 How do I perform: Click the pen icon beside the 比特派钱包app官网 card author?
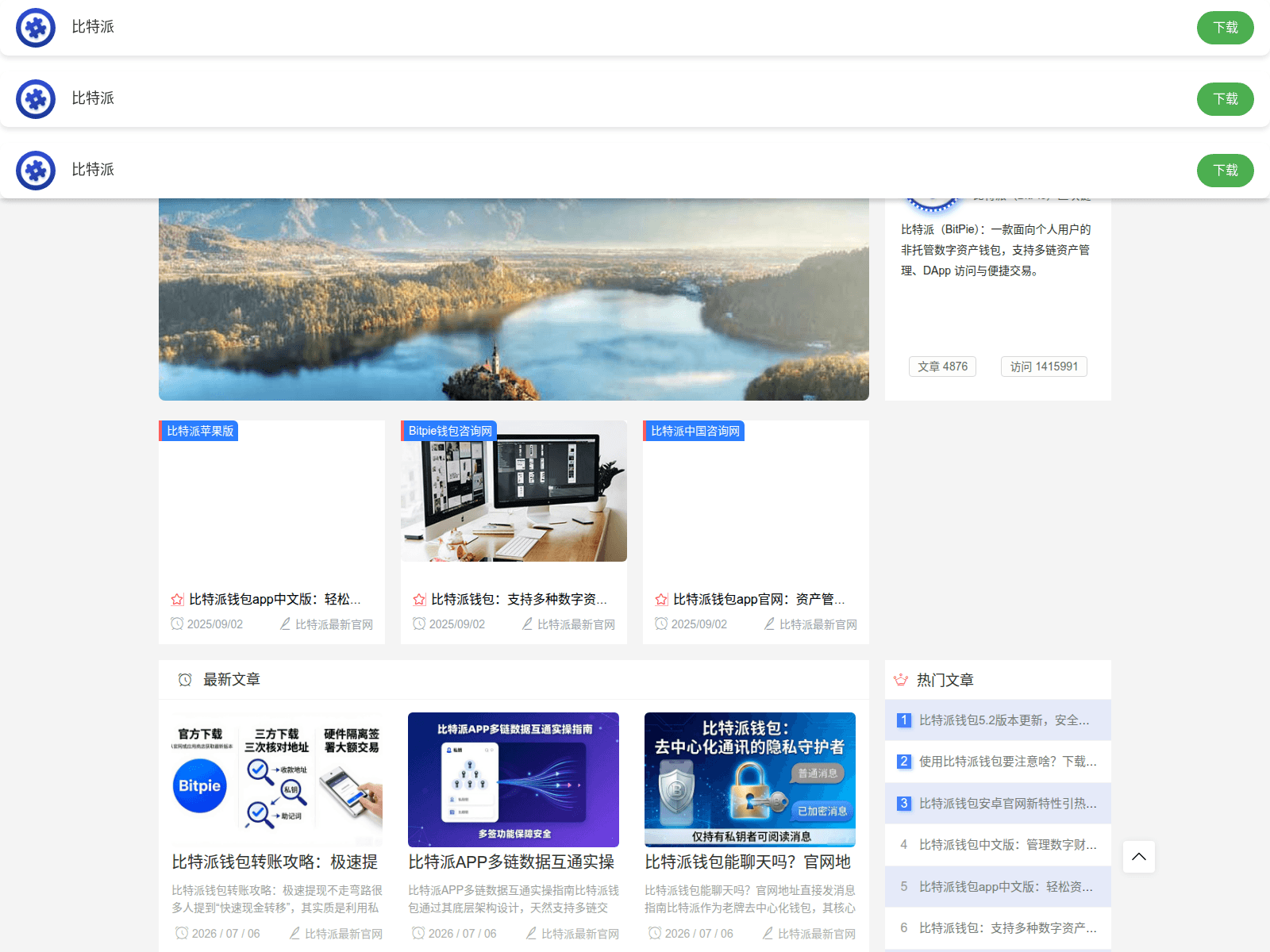770,624
